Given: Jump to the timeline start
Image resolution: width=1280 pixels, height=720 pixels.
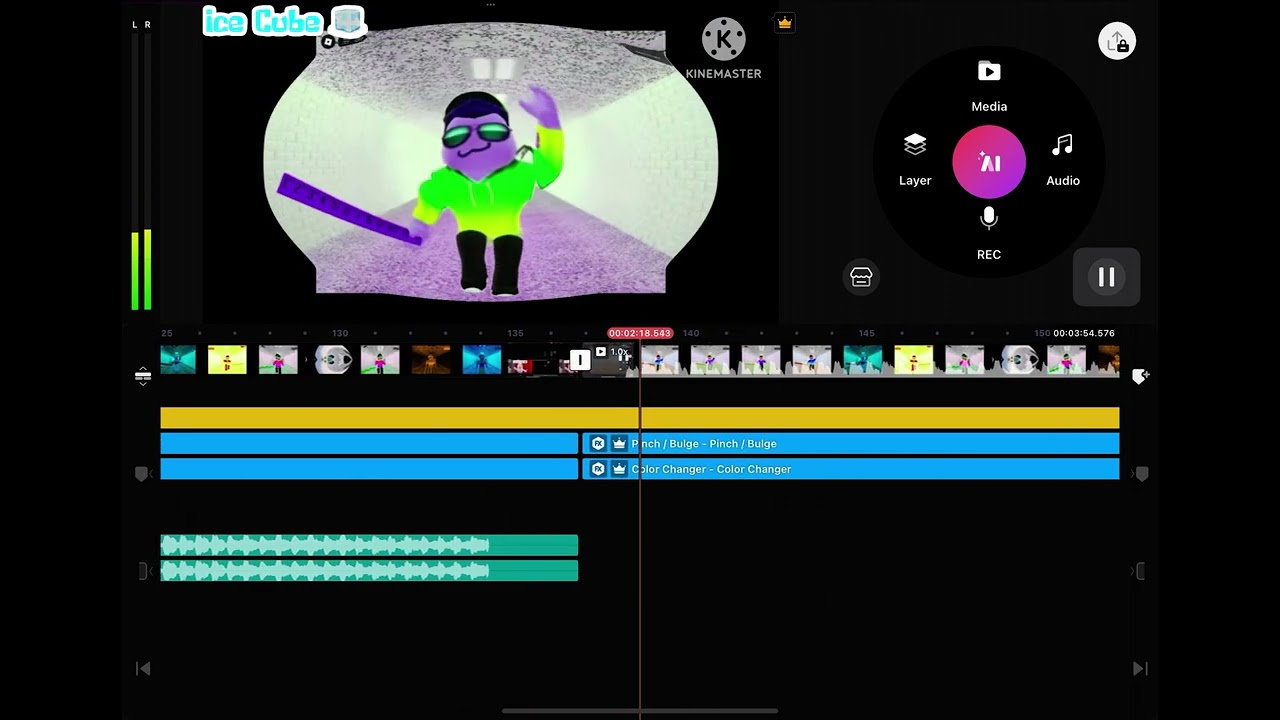Looking at the screenshot, I should click(x=143, y=668).
